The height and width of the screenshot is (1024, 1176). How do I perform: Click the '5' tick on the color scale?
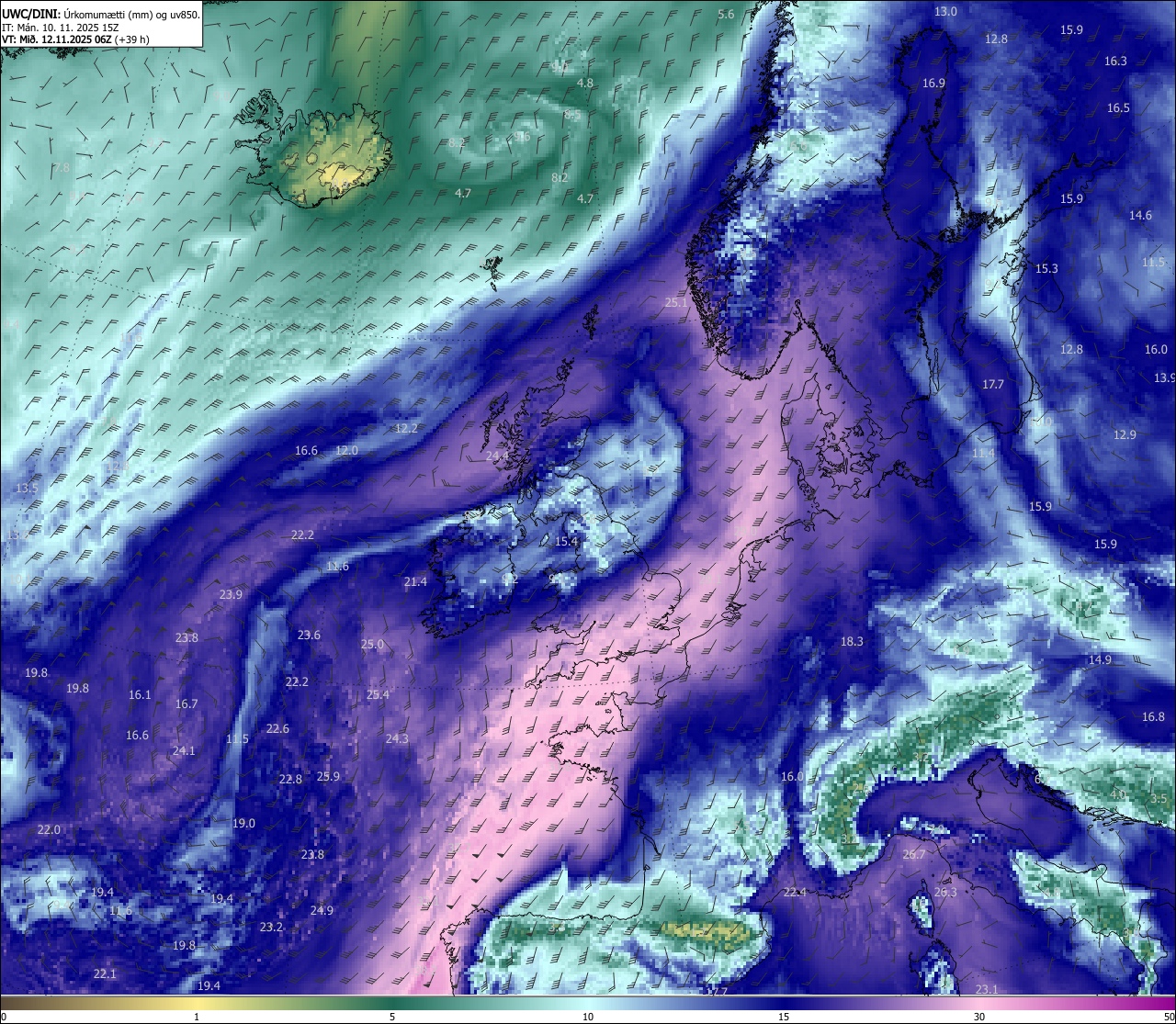[x=392, y=1017]
